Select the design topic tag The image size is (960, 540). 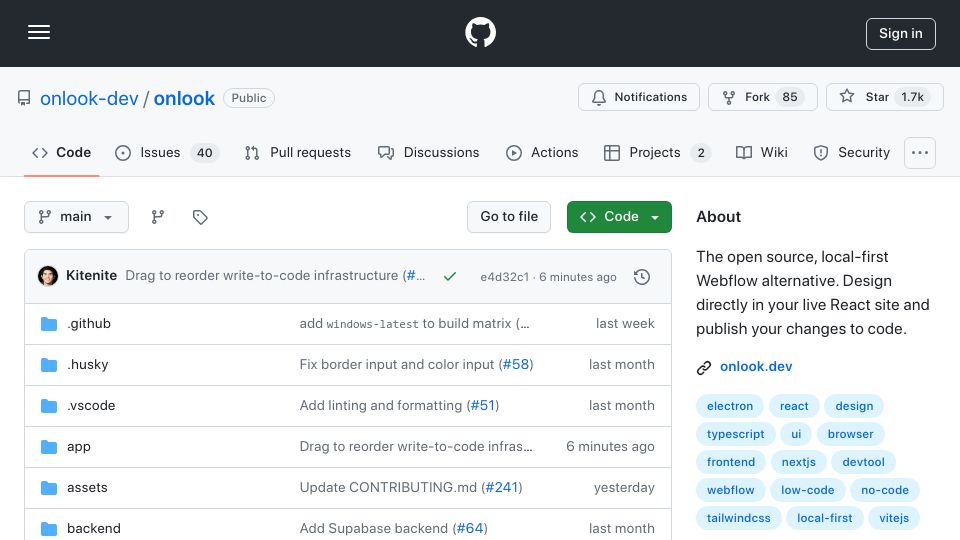pyautogui.click(x=854, y=406)
